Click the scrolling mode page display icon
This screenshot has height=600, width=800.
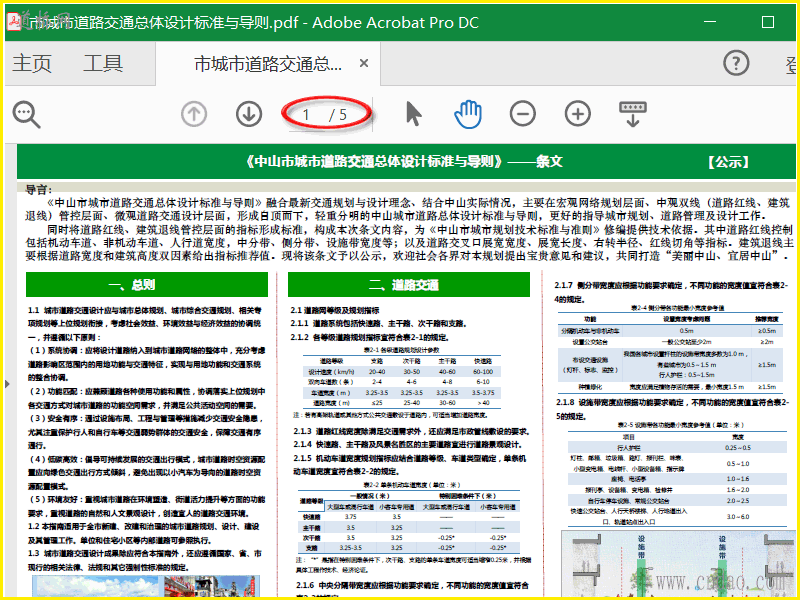[633, 114]
